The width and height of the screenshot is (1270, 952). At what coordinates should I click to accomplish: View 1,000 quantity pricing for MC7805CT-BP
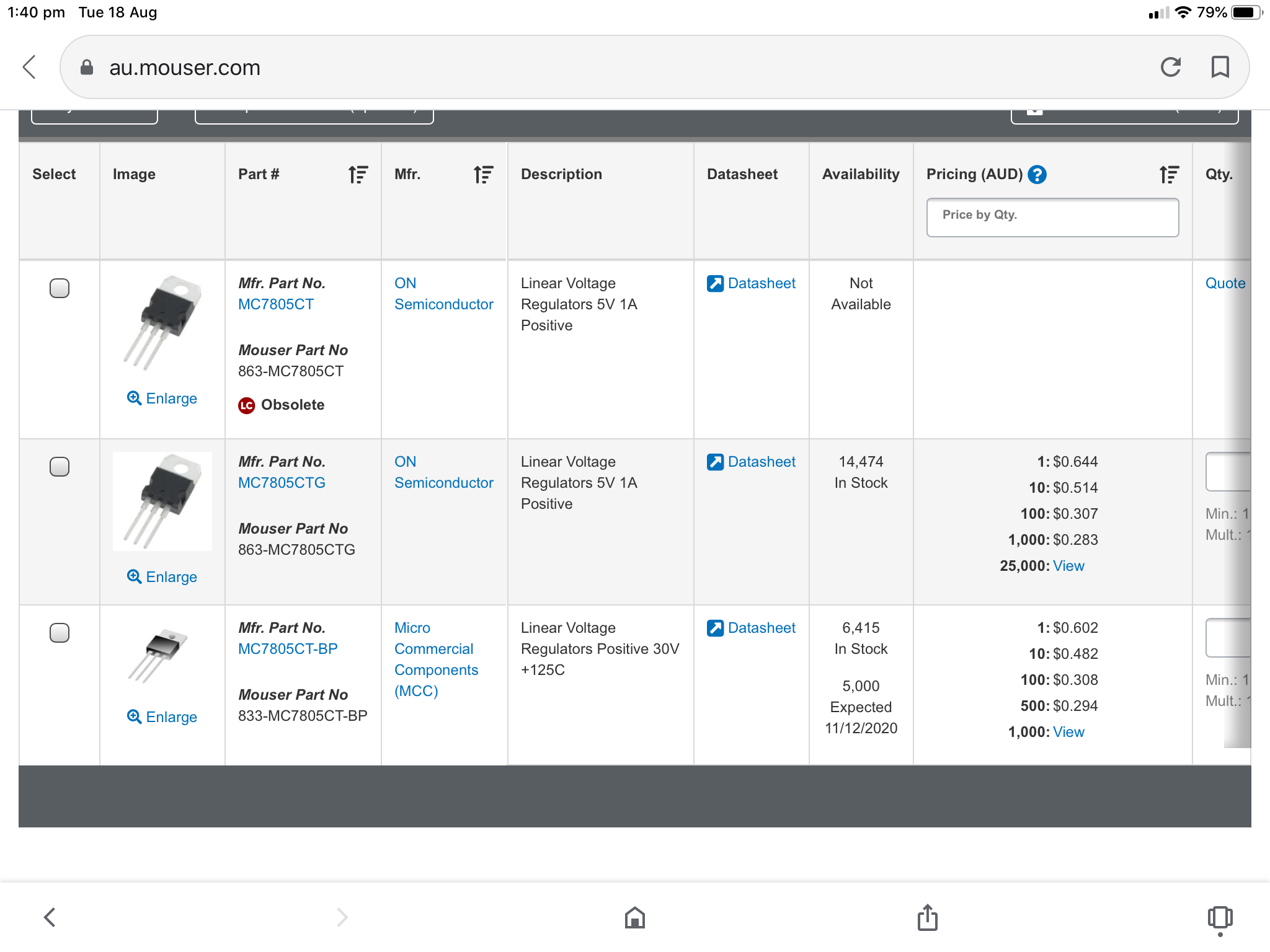pyautogui.click(x=1068, y=732)
